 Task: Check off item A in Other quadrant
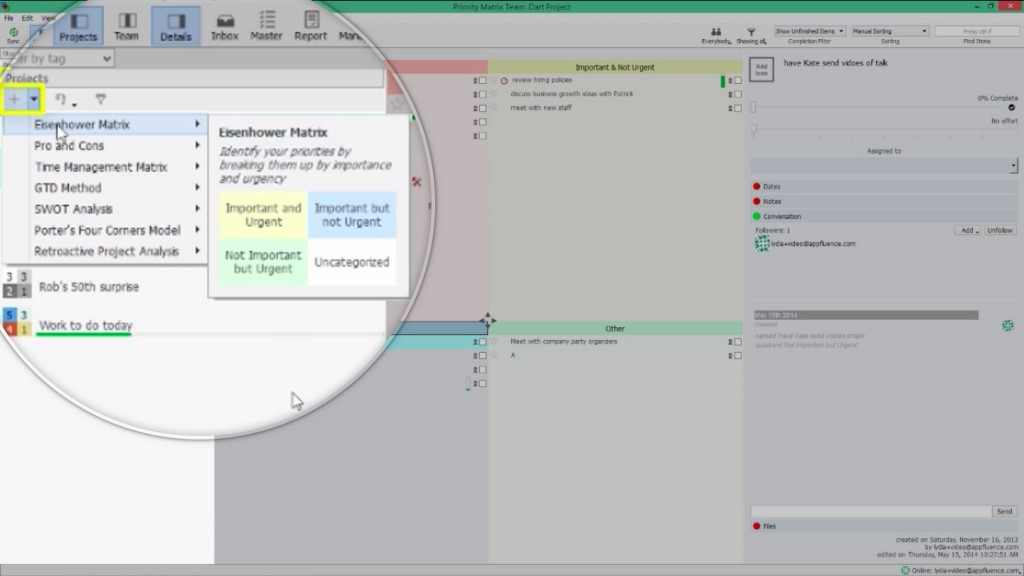[x=738, y=355]
